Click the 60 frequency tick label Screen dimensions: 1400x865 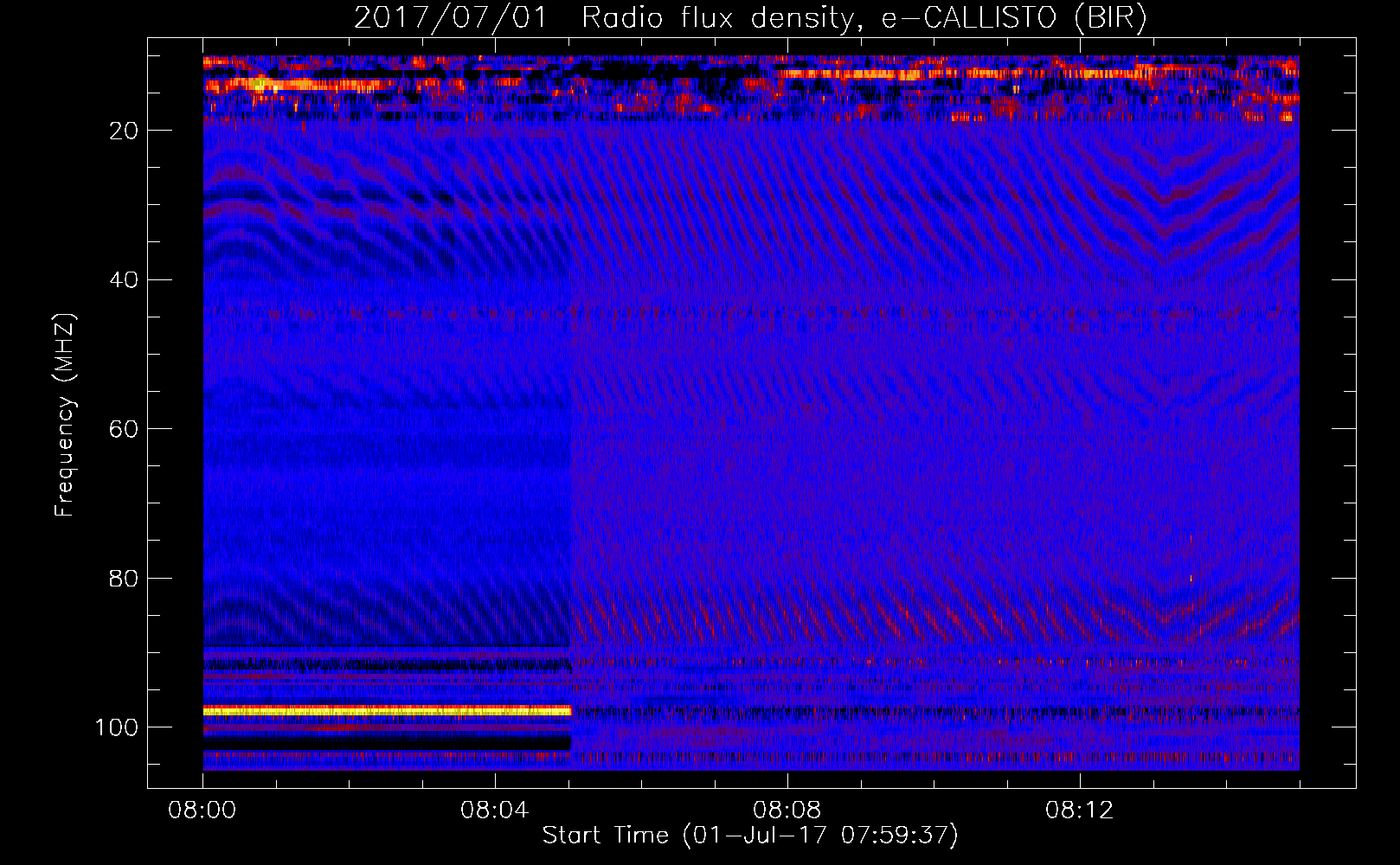point(124,429)
